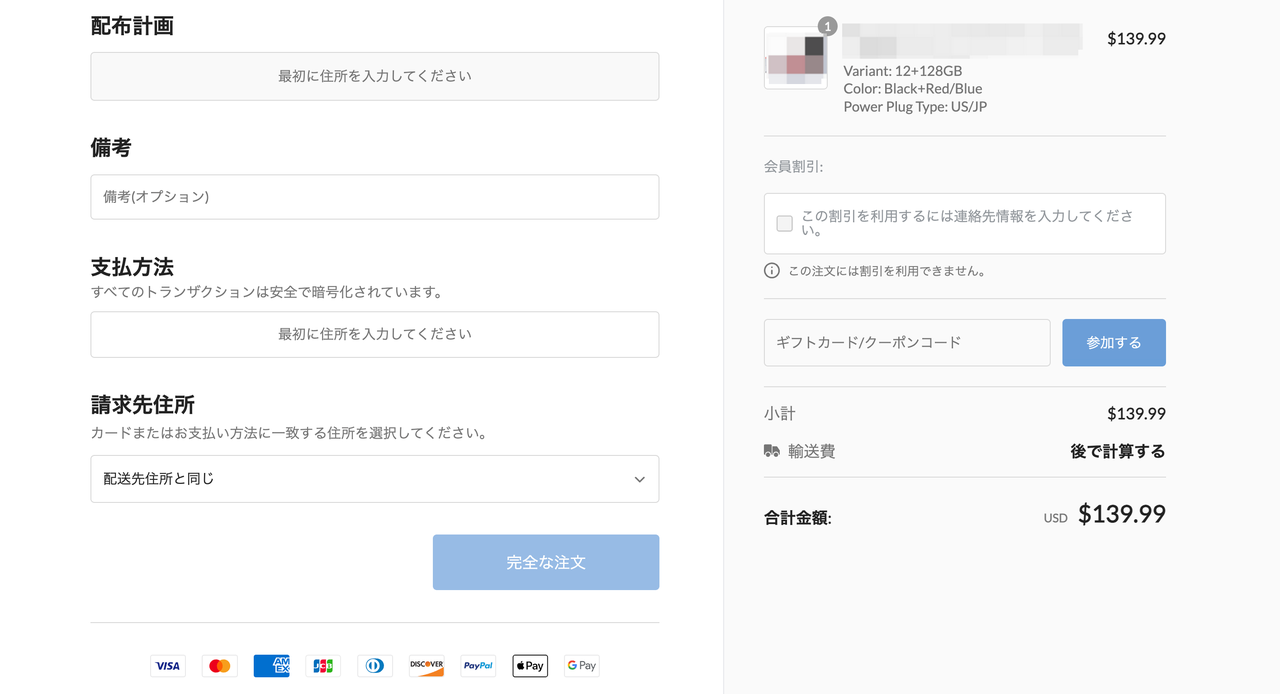Click the 参加する coupon apply button
Image resolution: width=1280 pixels, height=694 pixels.
pos(1113,342)
